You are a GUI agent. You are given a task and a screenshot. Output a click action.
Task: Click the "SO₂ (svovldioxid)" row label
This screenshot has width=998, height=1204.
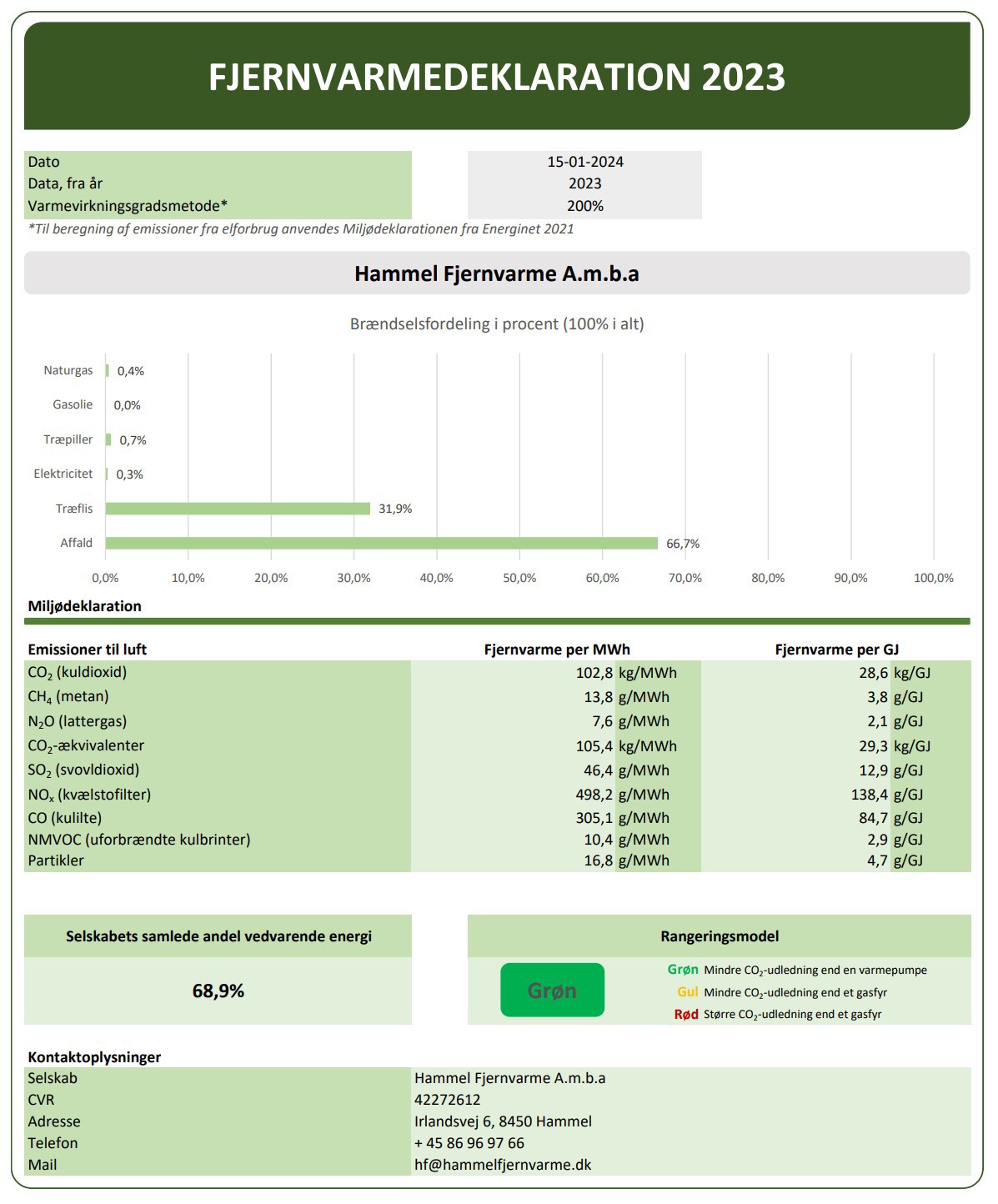click(83, 770)
